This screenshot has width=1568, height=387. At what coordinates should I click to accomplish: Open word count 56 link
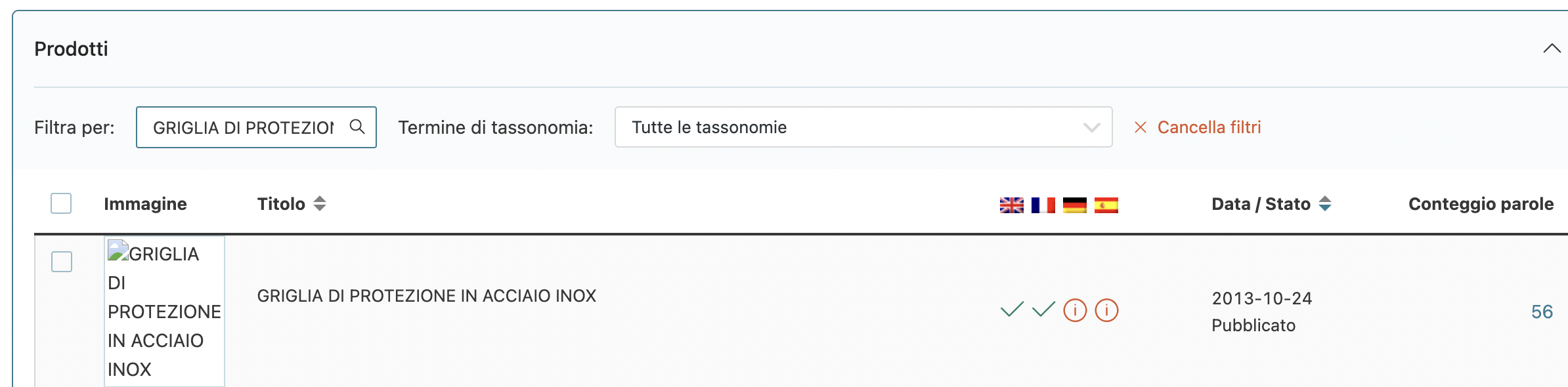point(1542,312)
